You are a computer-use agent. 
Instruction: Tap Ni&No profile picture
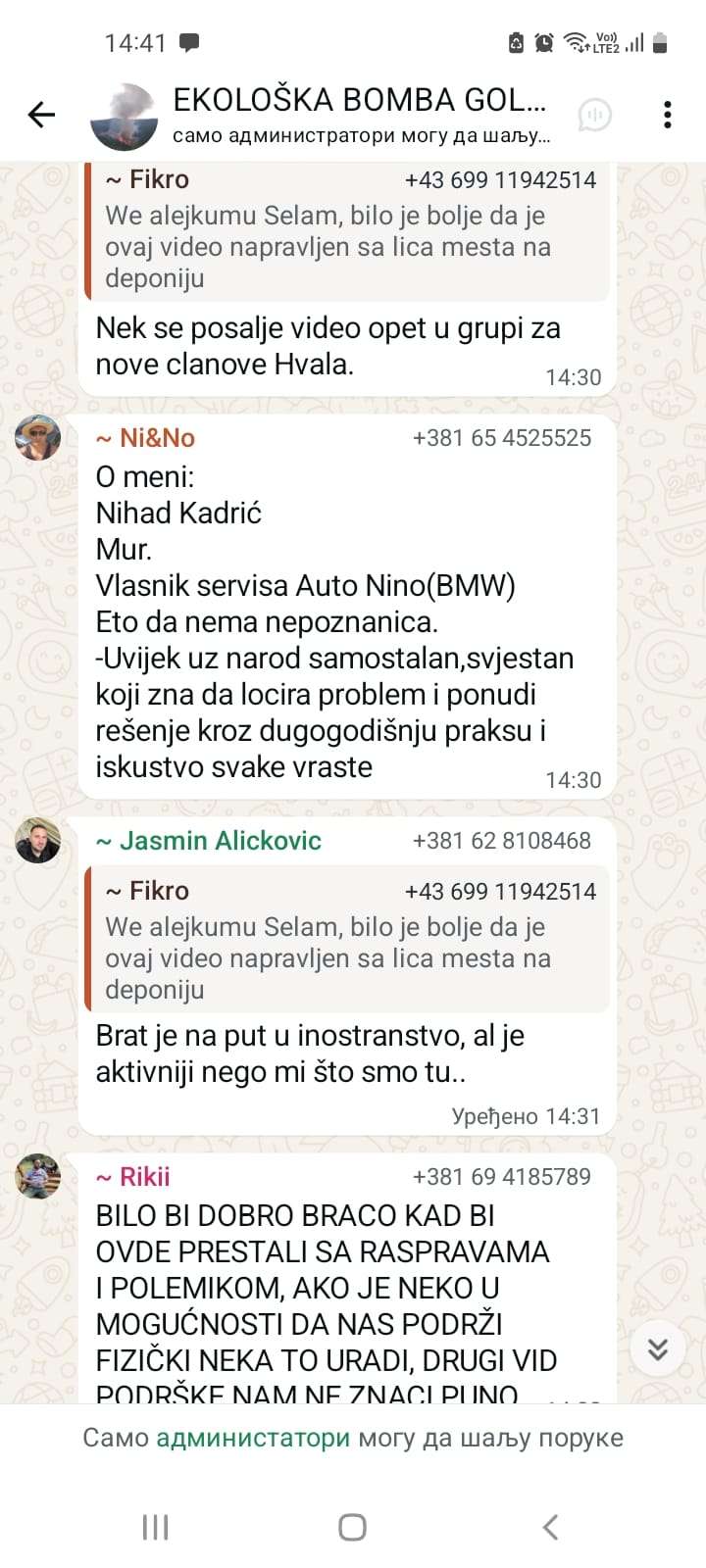tap(38, 437)
